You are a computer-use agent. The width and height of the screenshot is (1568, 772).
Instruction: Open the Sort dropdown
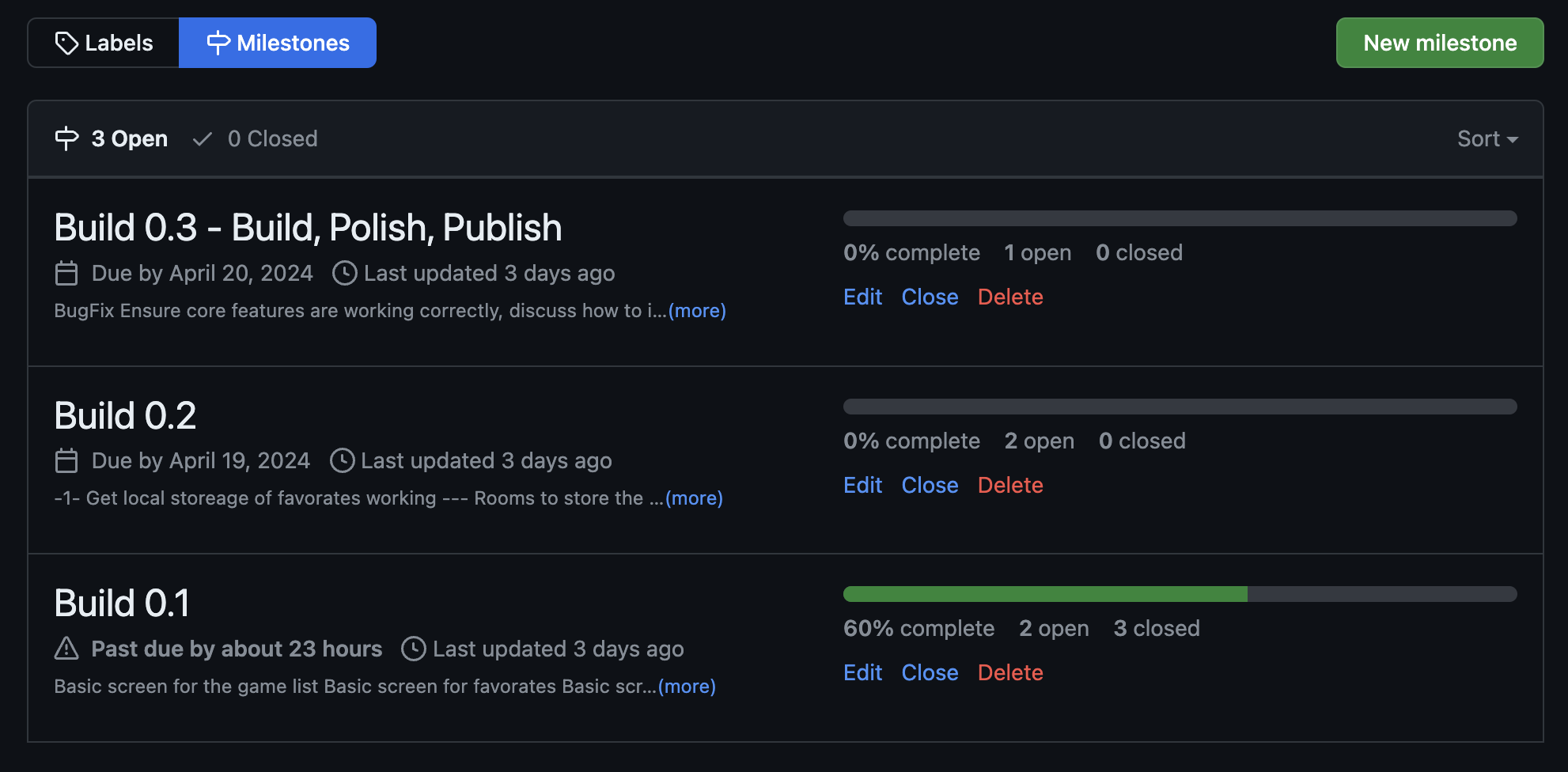[x=1487, y=138]
